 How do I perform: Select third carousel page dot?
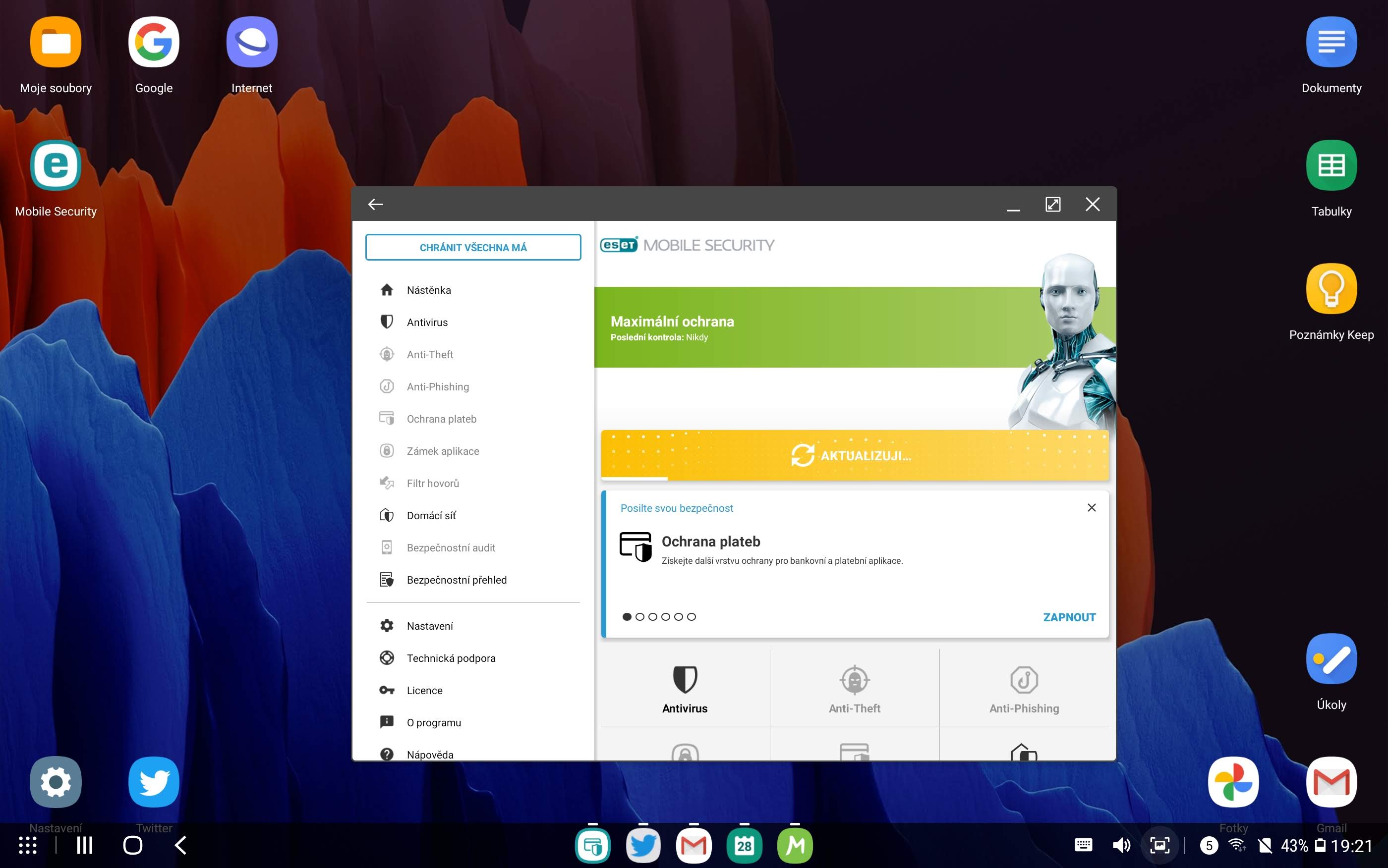pyautogui.click(x=653, y=616)
